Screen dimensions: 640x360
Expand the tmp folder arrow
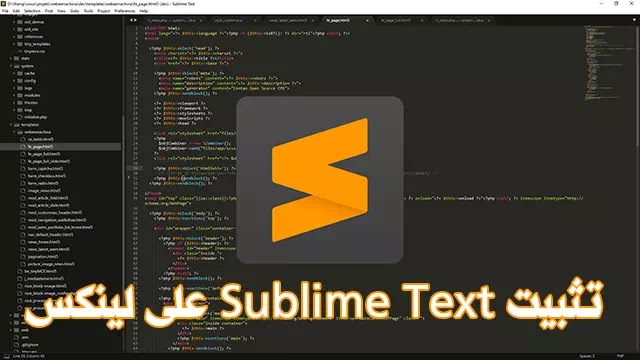click(14, 110)
